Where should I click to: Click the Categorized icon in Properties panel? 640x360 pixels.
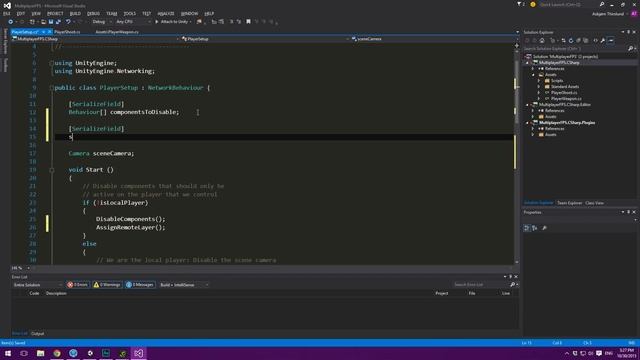pos(527,228)
